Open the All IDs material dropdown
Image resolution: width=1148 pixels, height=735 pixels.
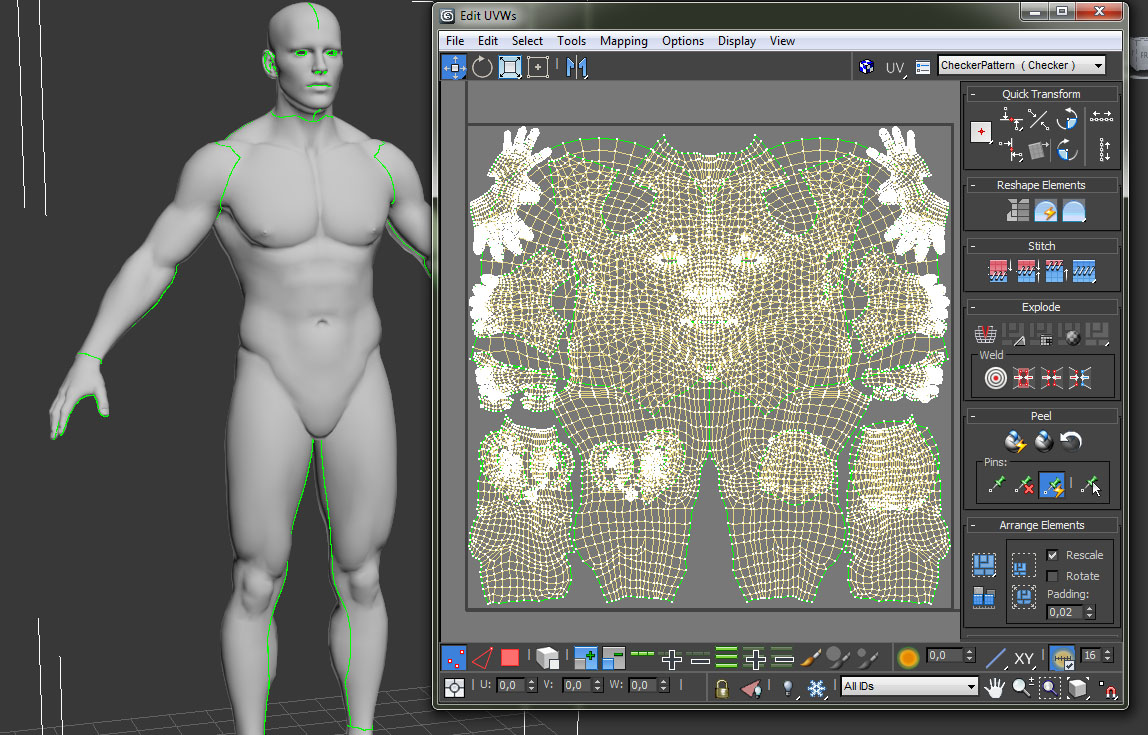(909, 686)
